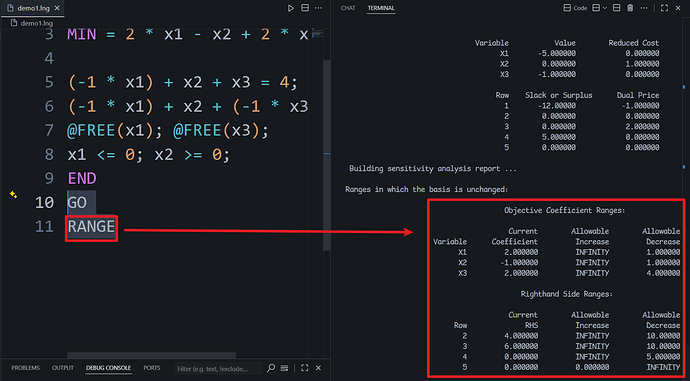
Task: Click 'Slack or Surplus' column header
Action: (558, 95)
